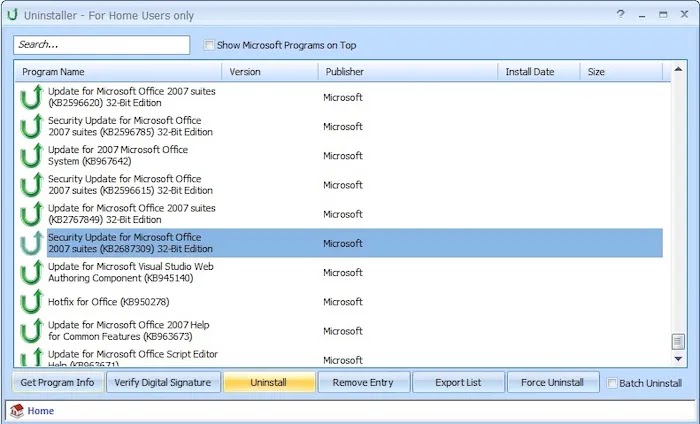Viewport: 700px width, 424px height.
Task: Click the Force Uninstall button
Action: [x=553, y=382]
